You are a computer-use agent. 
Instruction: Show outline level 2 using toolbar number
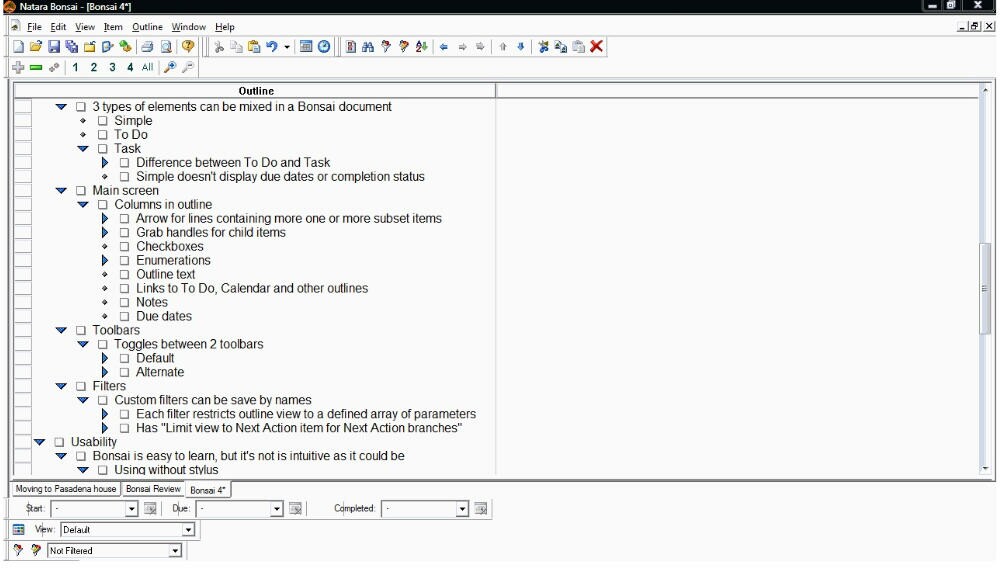point(94,68)
